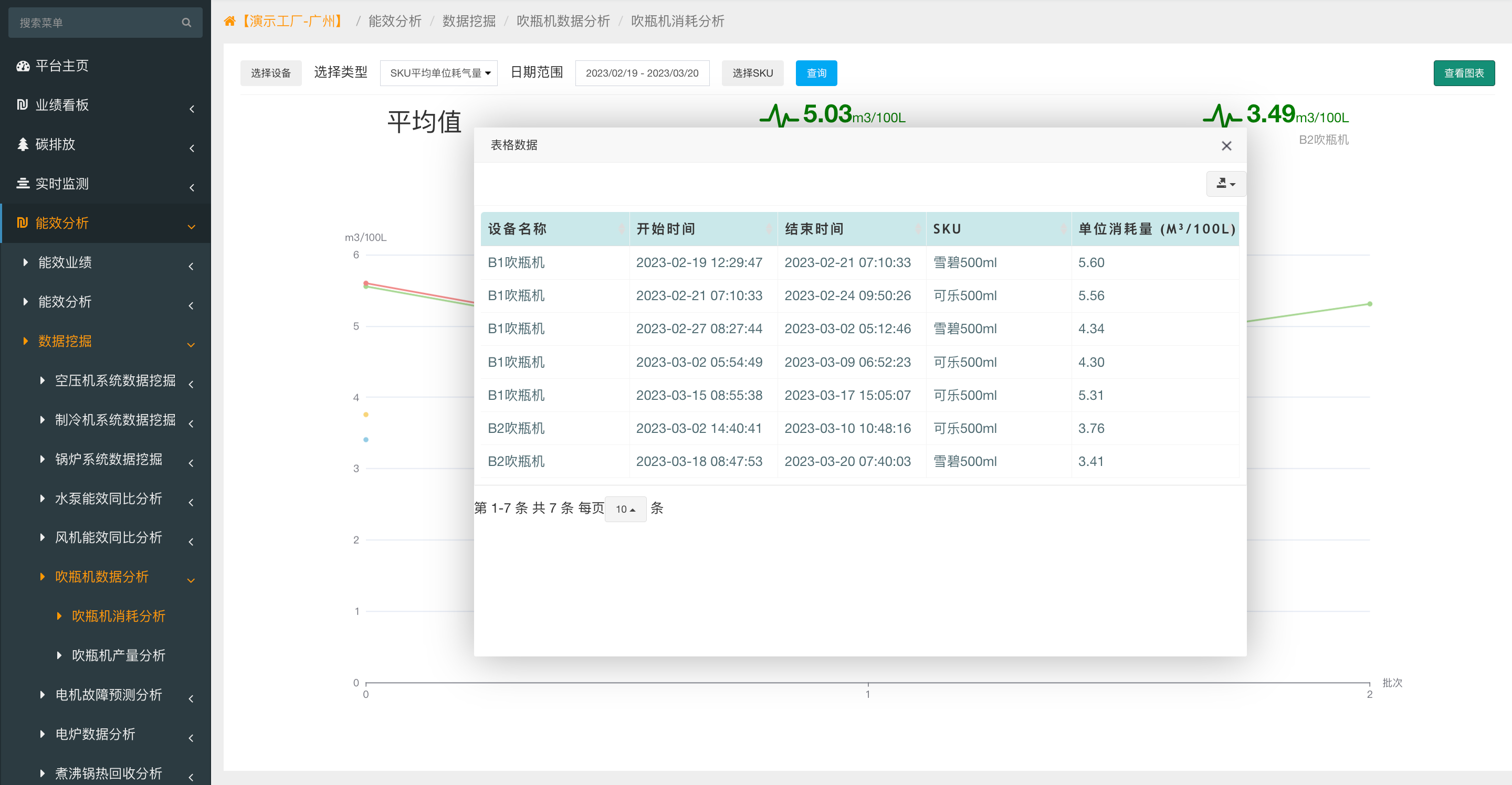Screen dimensions: 1512x785
Task: Click the 数据挖掘 breadcrumb link
Action: pos(469,22)
